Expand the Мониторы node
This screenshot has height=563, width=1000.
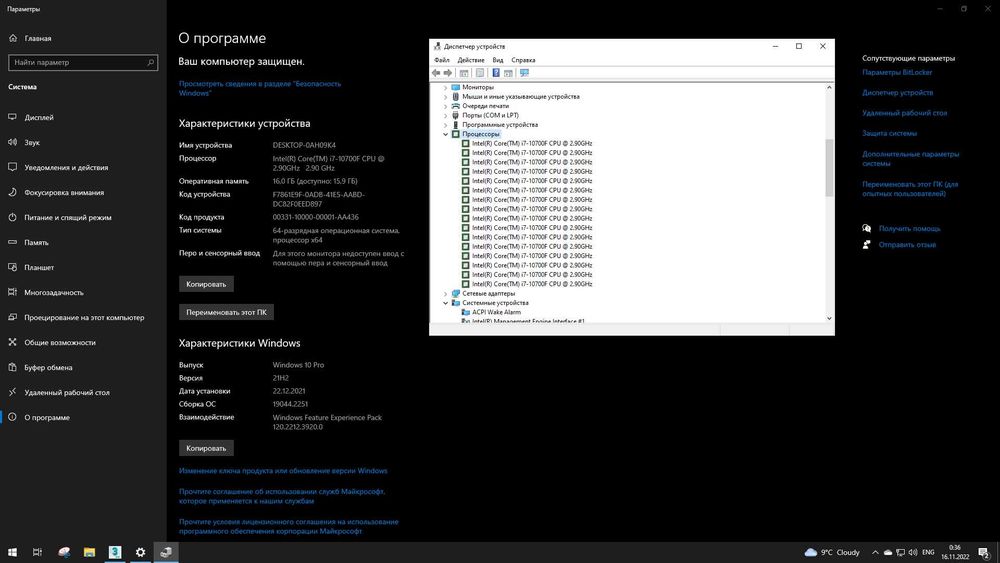point(445,87)
